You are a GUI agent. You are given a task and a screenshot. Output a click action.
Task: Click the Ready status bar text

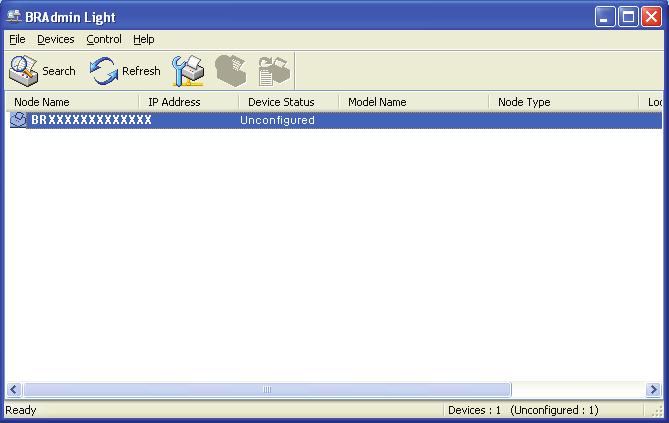point(20,410)
